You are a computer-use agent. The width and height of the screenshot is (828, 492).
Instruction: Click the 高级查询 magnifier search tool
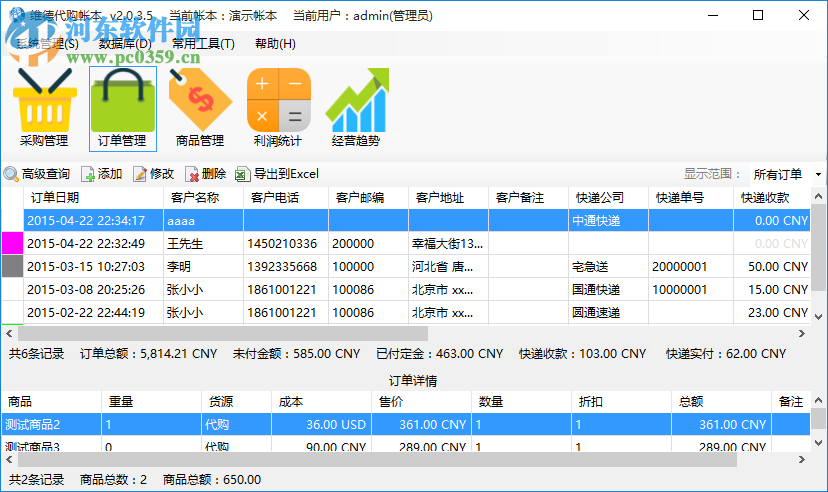coord(37,174)
